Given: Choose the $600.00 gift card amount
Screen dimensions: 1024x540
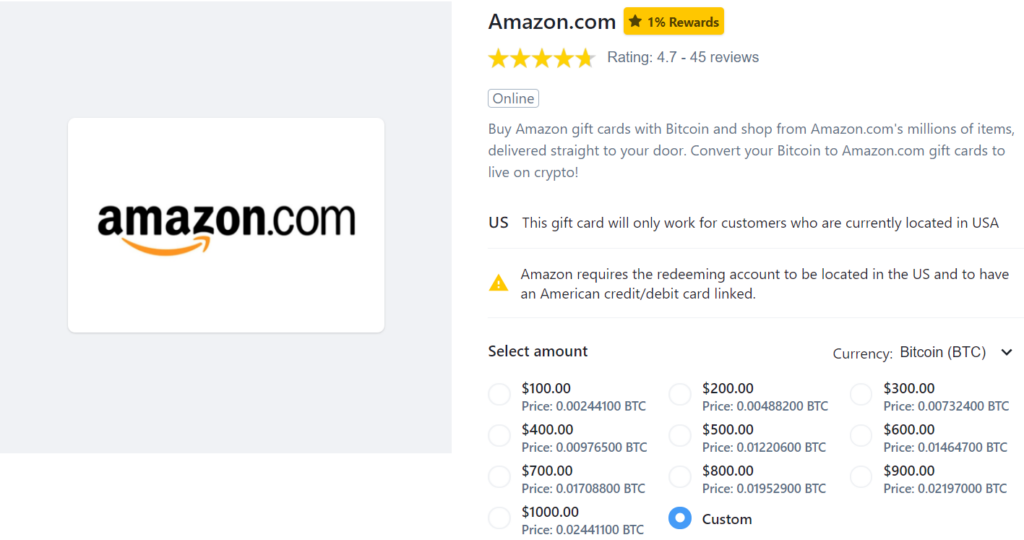Looking at the screenshot, I should coord(861,436).
